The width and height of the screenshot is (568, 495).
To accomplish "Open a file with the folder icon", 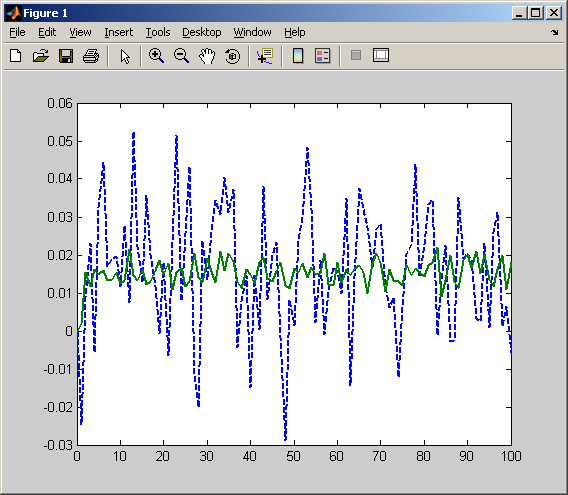I will pyautogui.click(x=41, y=56).
